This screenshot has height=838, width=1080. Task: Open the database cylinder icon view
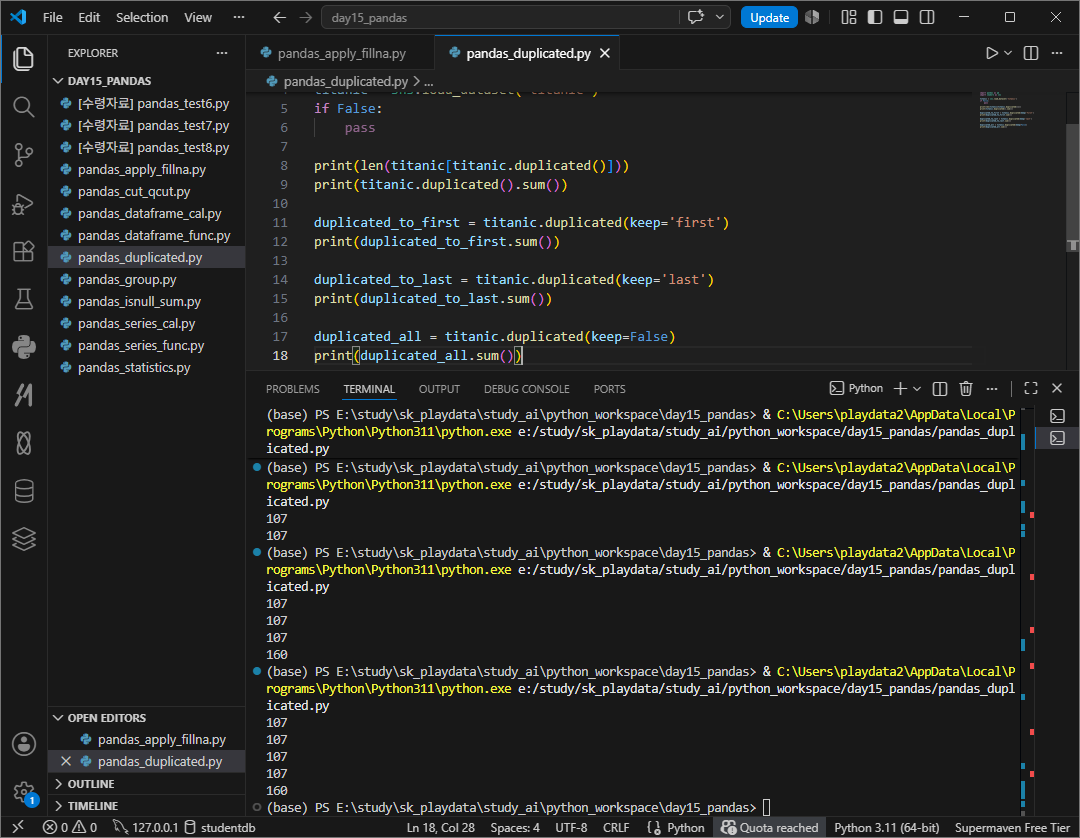click(x=23, y=491)
